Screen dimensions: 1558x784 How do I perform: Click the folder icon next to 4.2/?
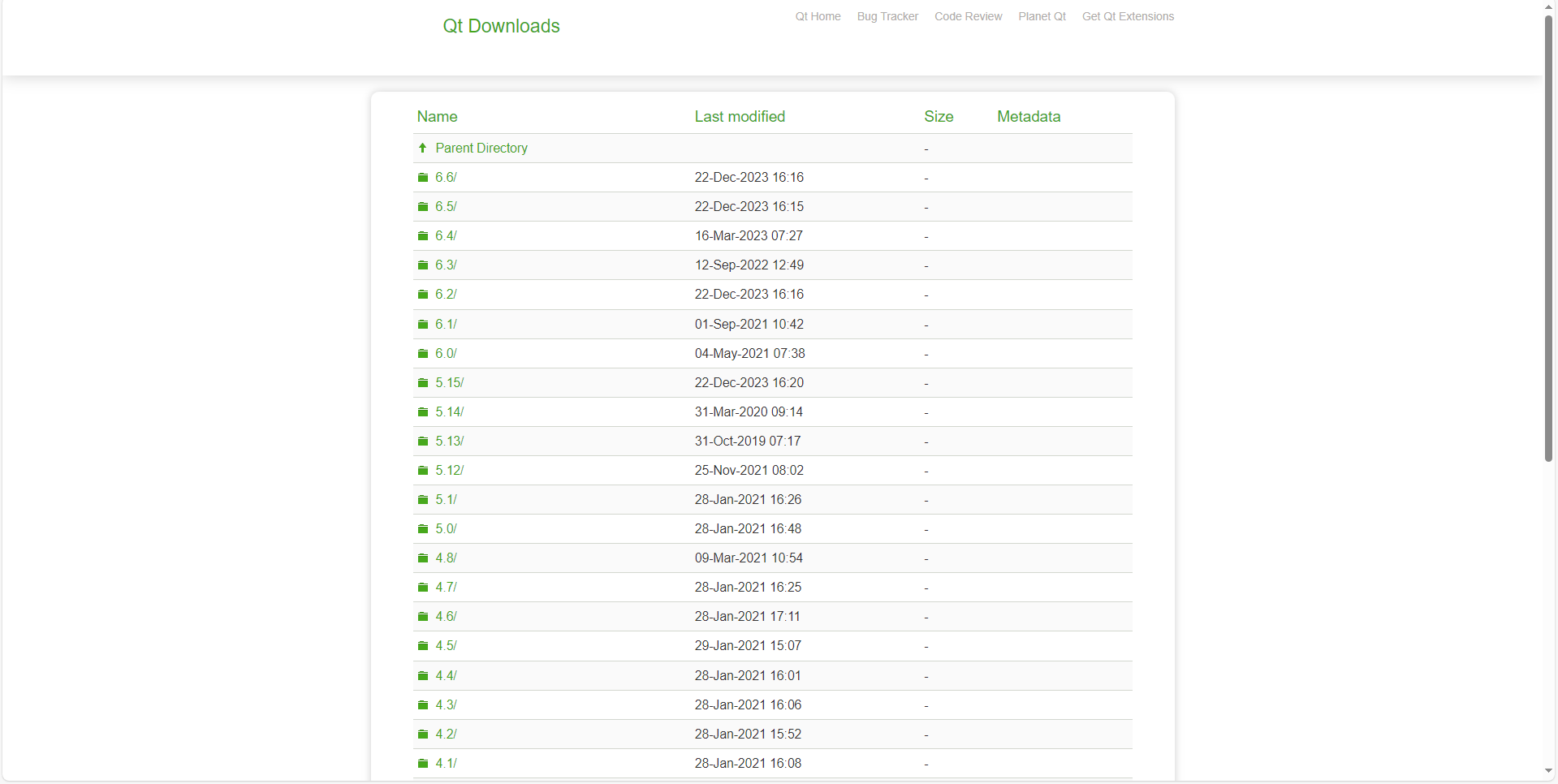tap(423, 734)
